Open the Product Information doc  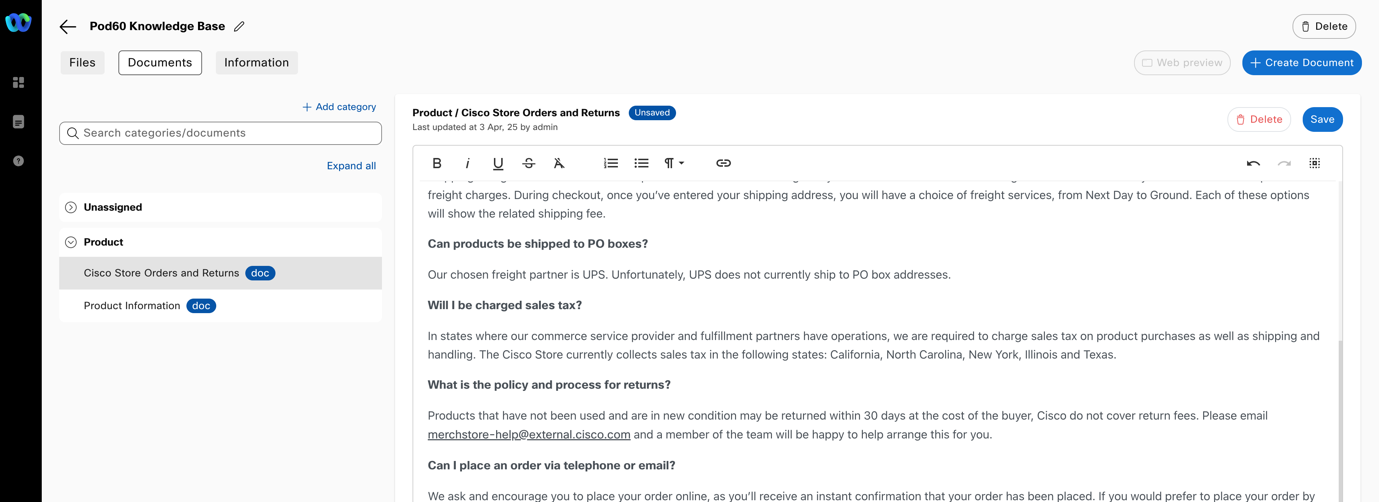[132, 306]
